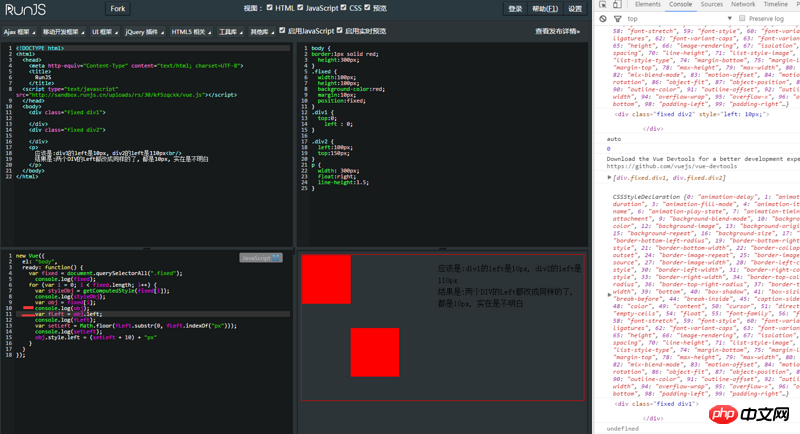Switch to the Network tab
Viewport: 800px width, 434px height.
(x=743, y=5)
